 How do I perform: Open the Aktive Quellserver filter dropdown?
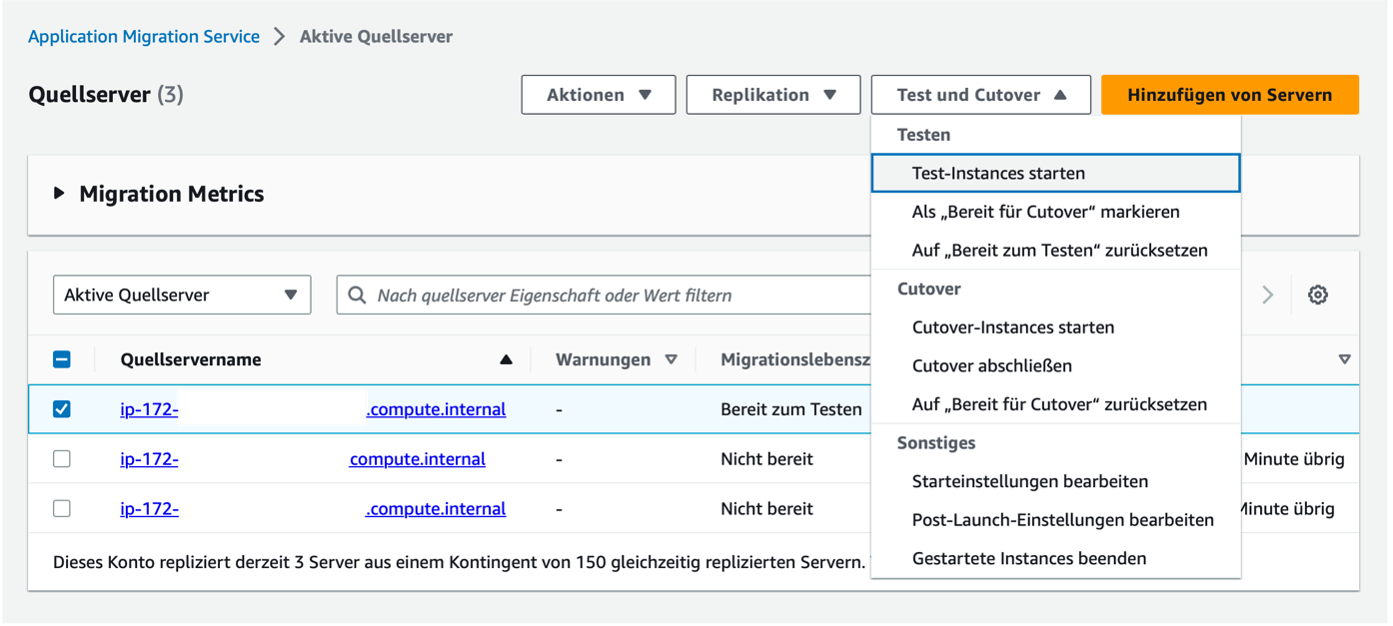coord(181,294)
